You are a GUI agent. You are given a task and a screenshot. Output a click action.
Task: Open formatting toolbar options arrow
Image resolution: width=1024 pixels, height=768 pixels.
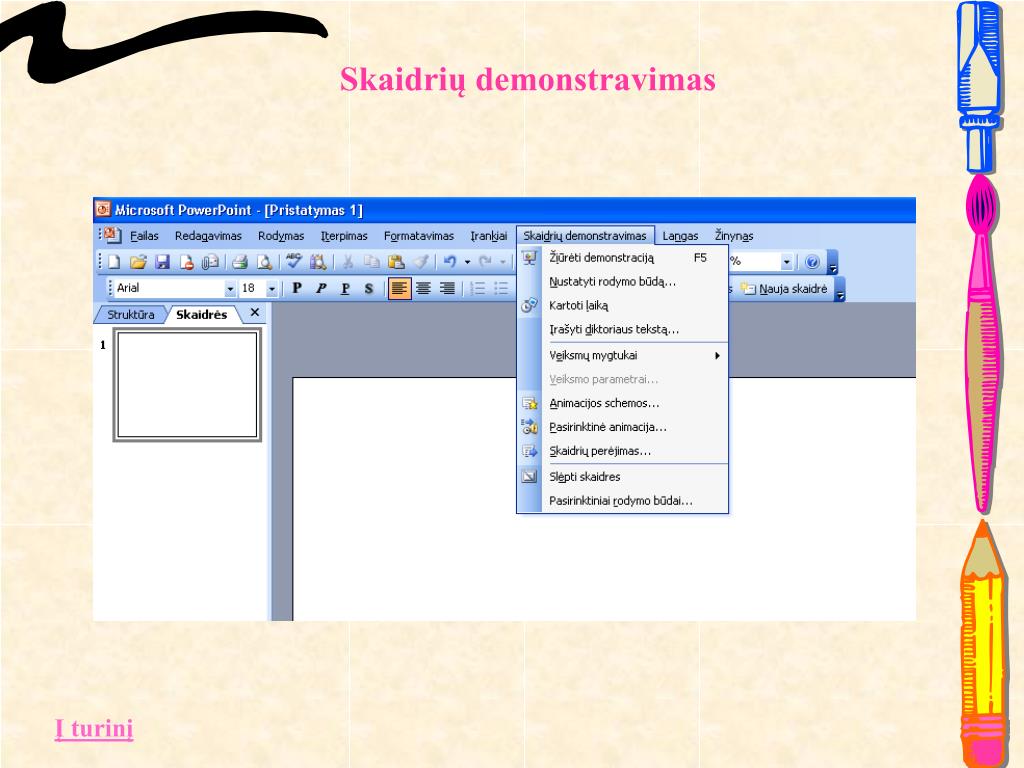click(840, 289)
